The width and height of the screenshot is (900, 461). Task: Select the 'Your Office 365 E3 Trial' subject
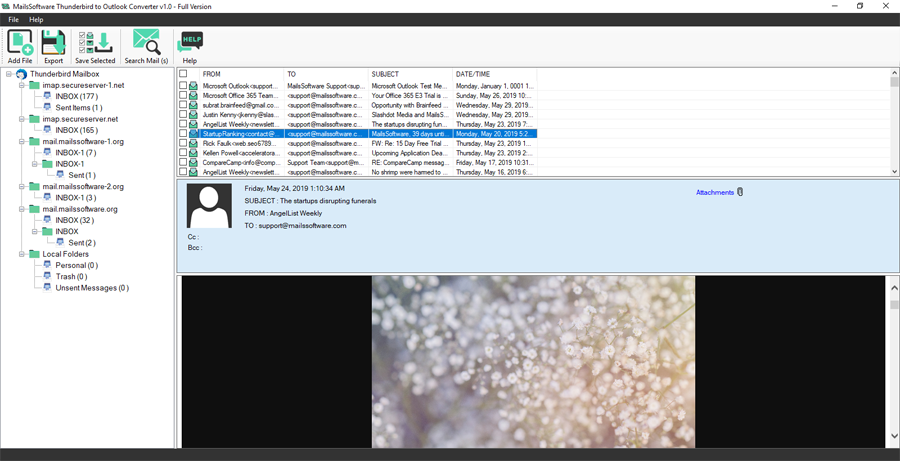click(410, 95)
